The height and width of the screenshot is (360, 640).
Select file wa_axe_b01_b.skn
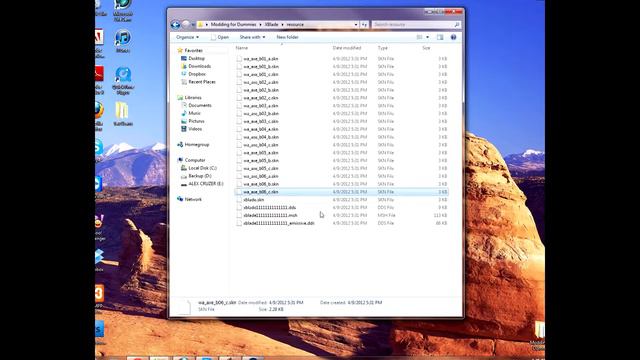coord(261,67)
